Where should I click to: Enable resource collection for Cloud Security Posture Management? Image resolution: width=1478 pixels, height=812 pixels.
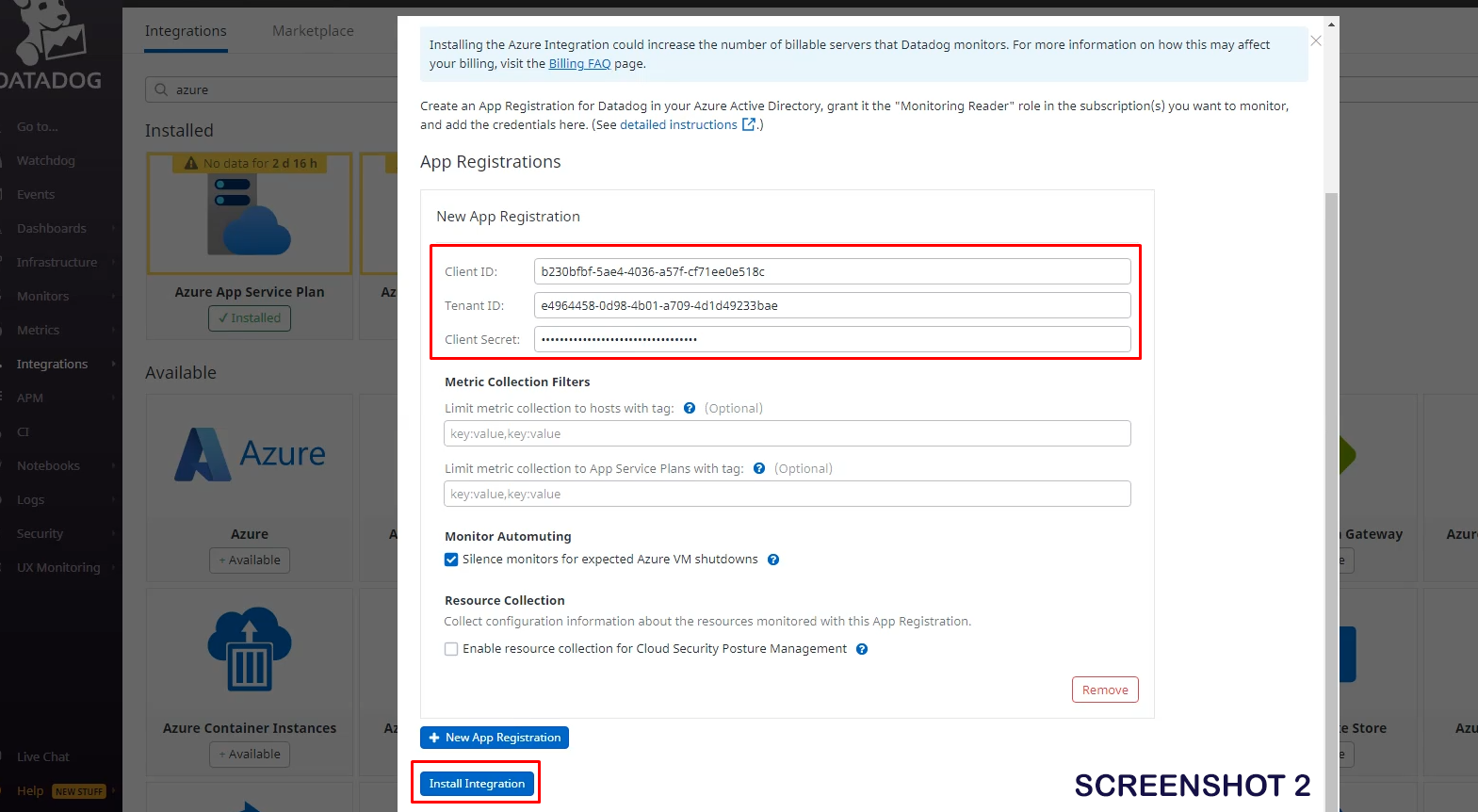point(451,649)
